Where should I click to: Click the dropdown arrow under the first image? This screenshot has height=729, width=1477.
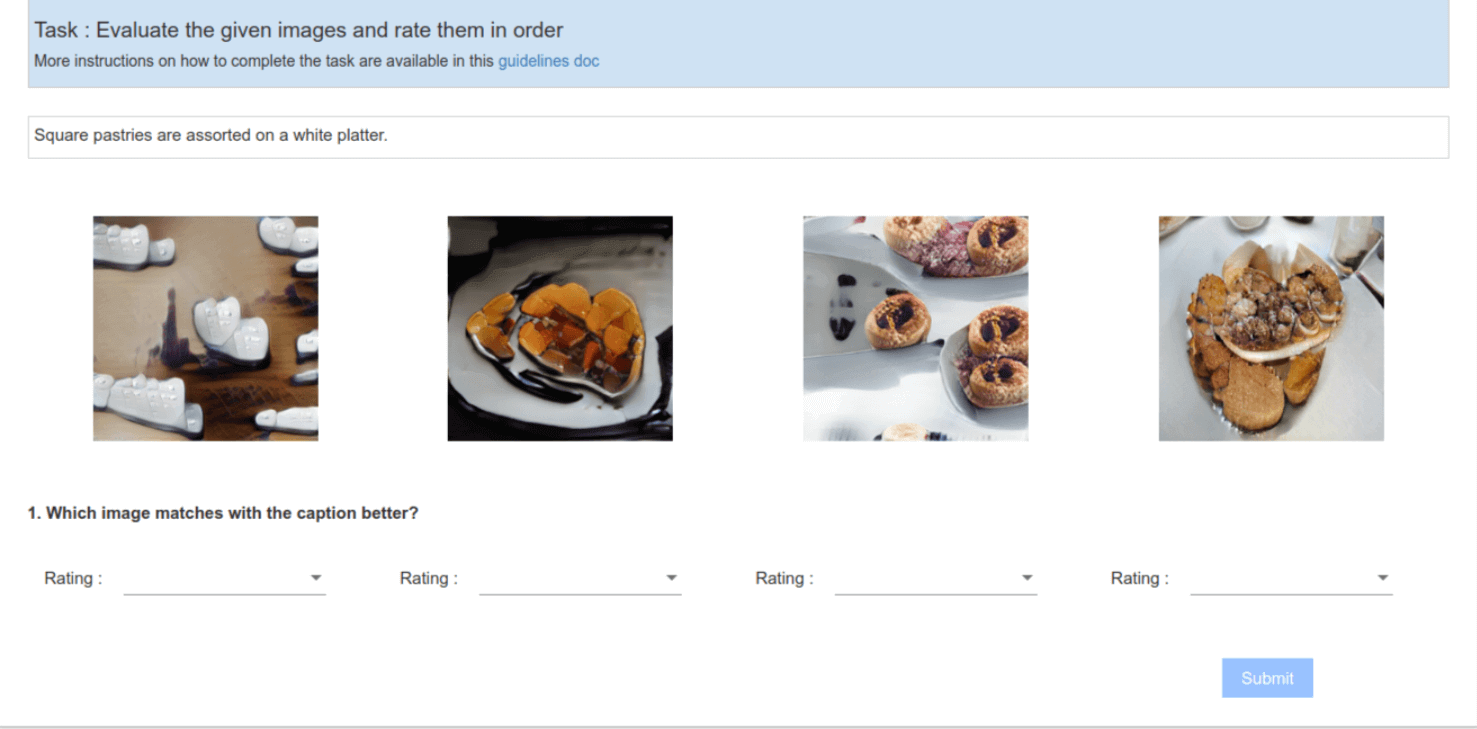316,578
